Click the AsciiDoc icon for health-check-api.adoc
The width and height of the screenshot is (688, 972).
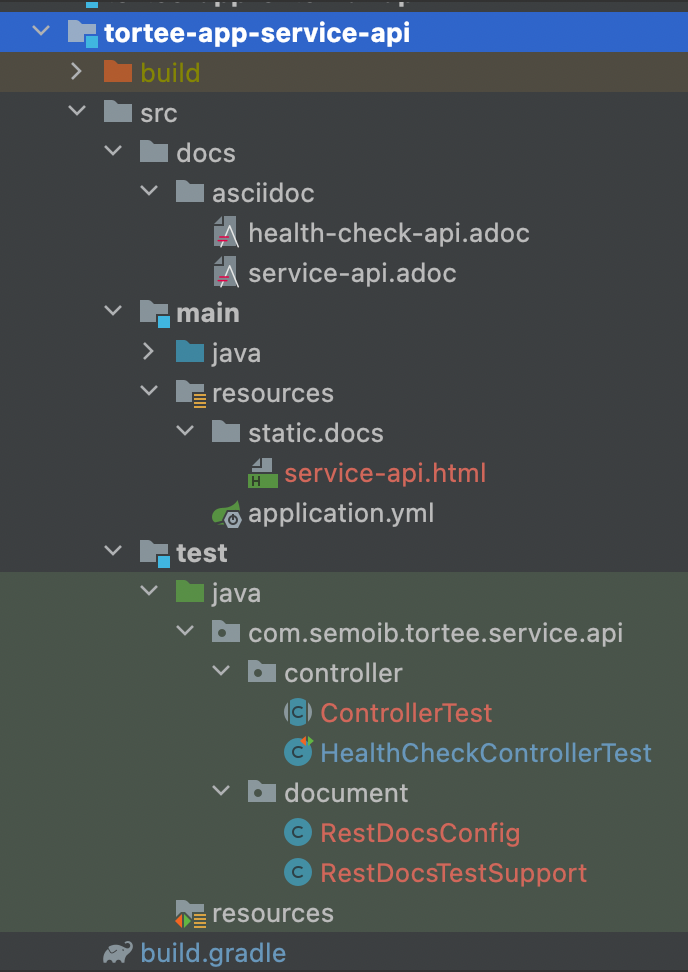(x=226, y=234)
